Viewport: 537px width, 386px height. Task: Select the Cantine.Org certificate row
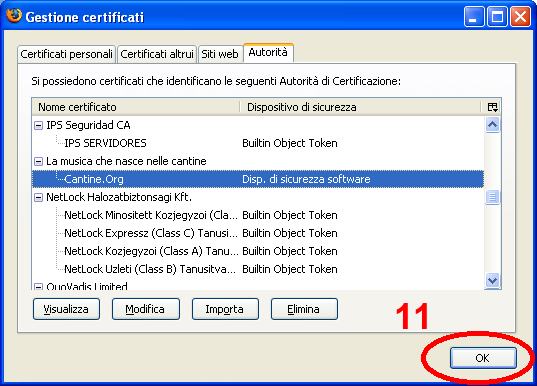tap(258, 179)
